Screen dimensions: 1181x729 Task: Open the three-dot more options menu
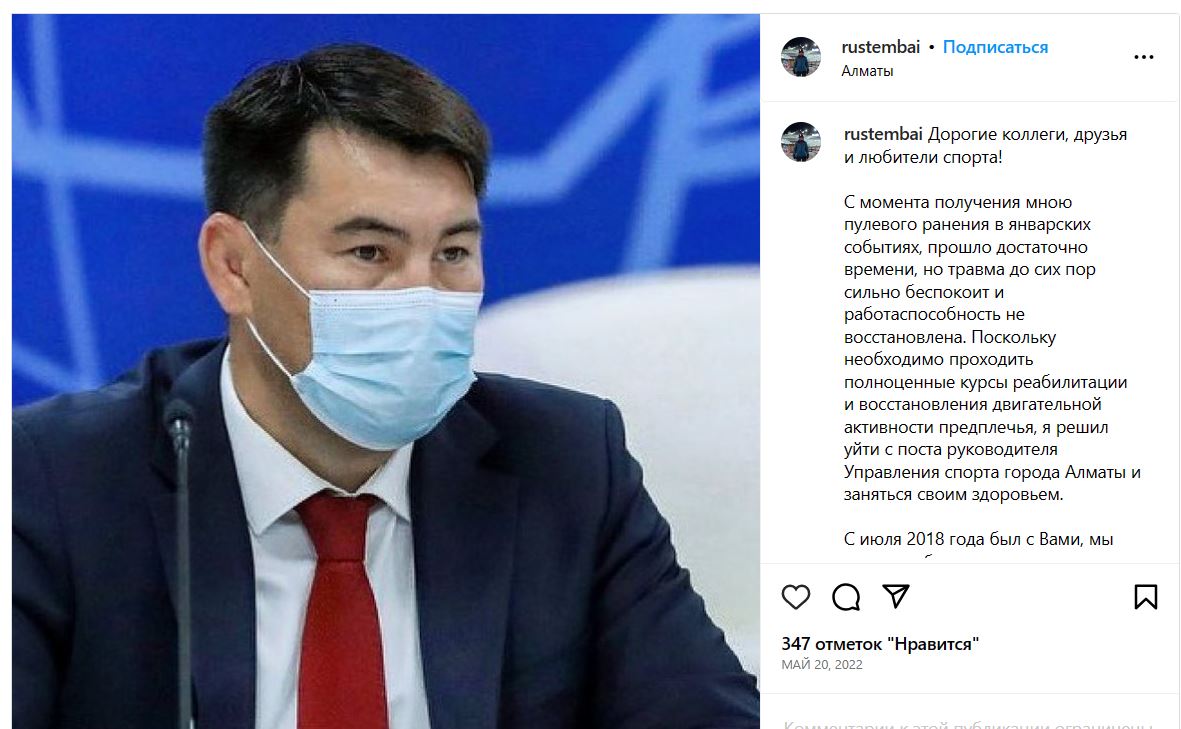(1143, 57)
